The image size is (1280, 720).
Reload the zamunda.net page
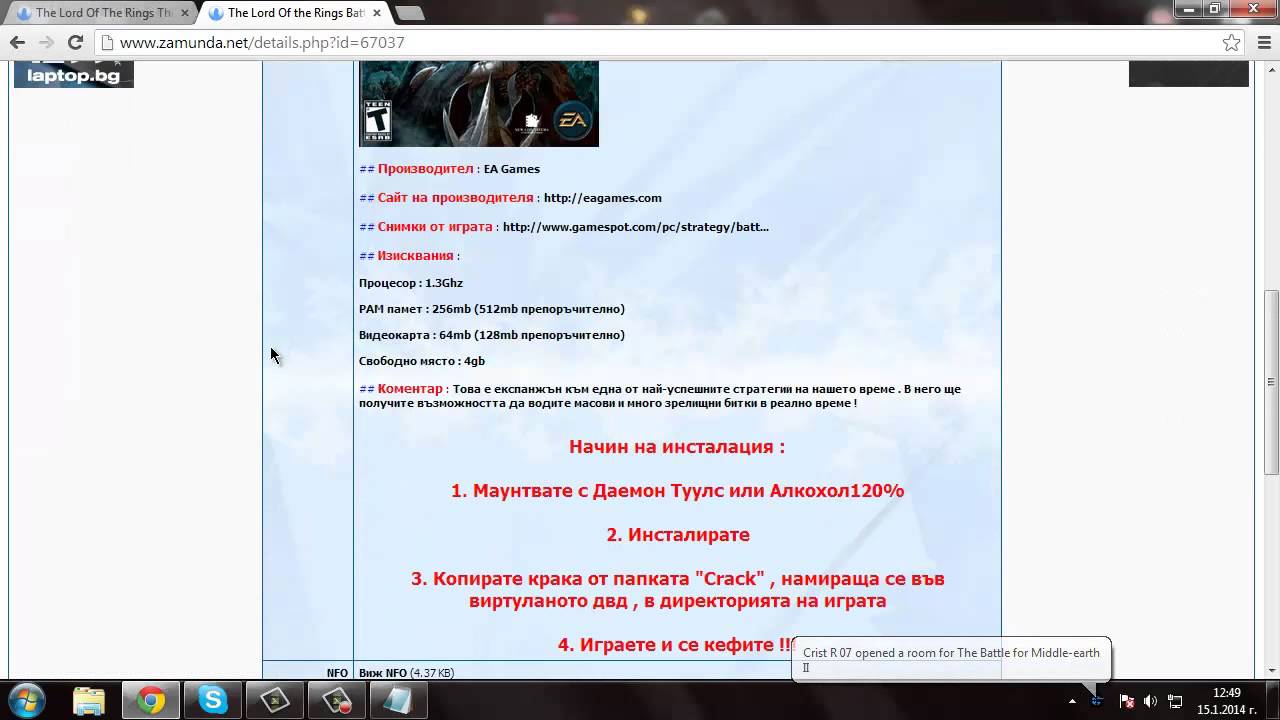[x=75, y=42]
